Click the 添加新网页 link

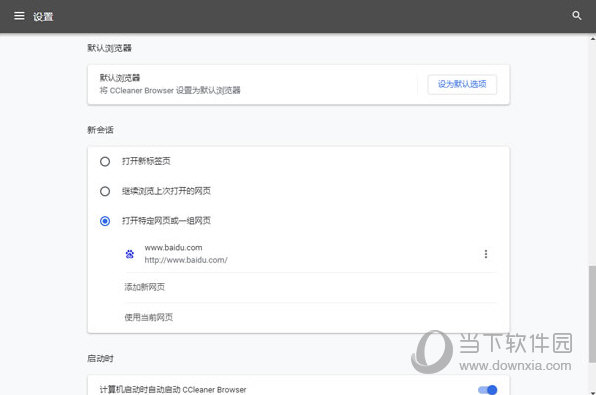pos(145,287)
